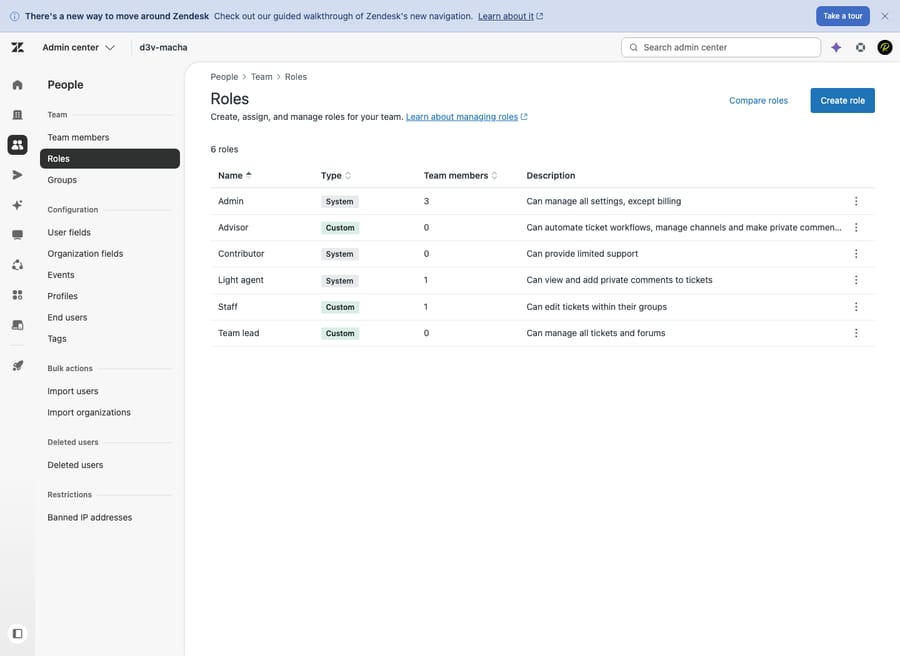The height and width of the screenshot is (656, 900).
Task: Open Events in sidebar
Action: [61, 275]
